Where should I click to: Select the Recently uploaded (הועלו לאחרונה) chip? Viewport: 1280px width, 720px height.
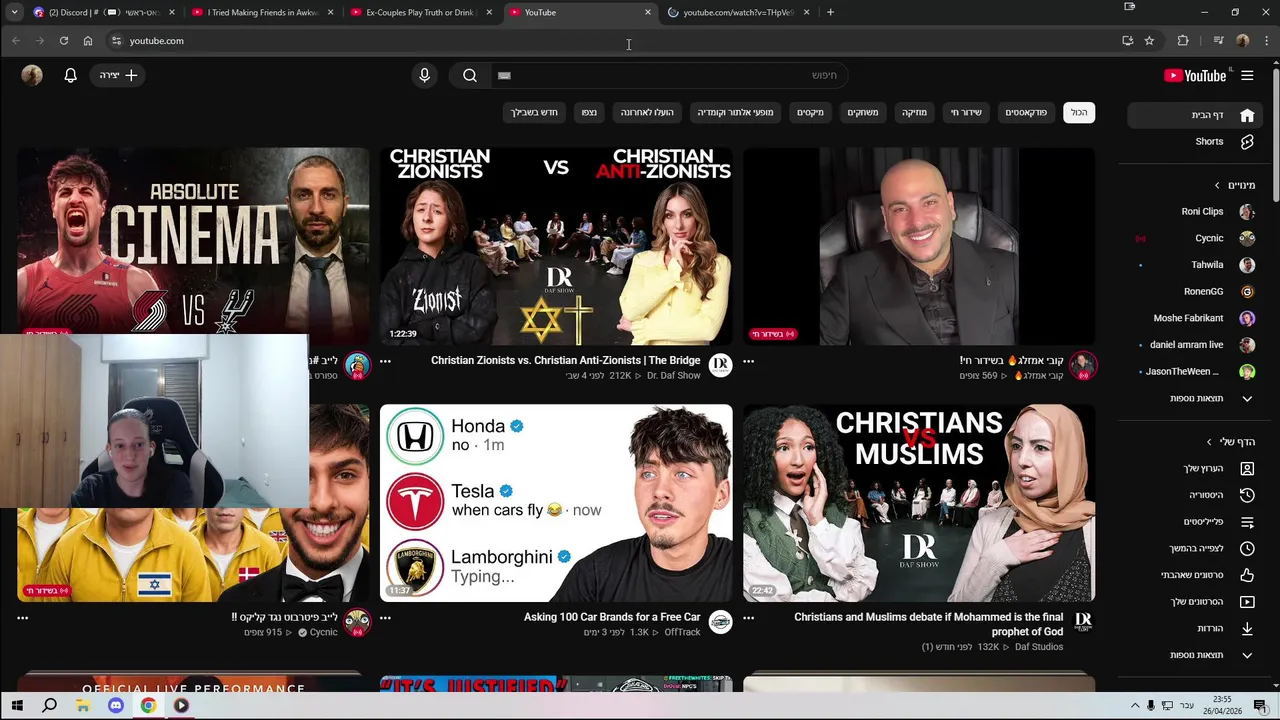pos(647,112)
